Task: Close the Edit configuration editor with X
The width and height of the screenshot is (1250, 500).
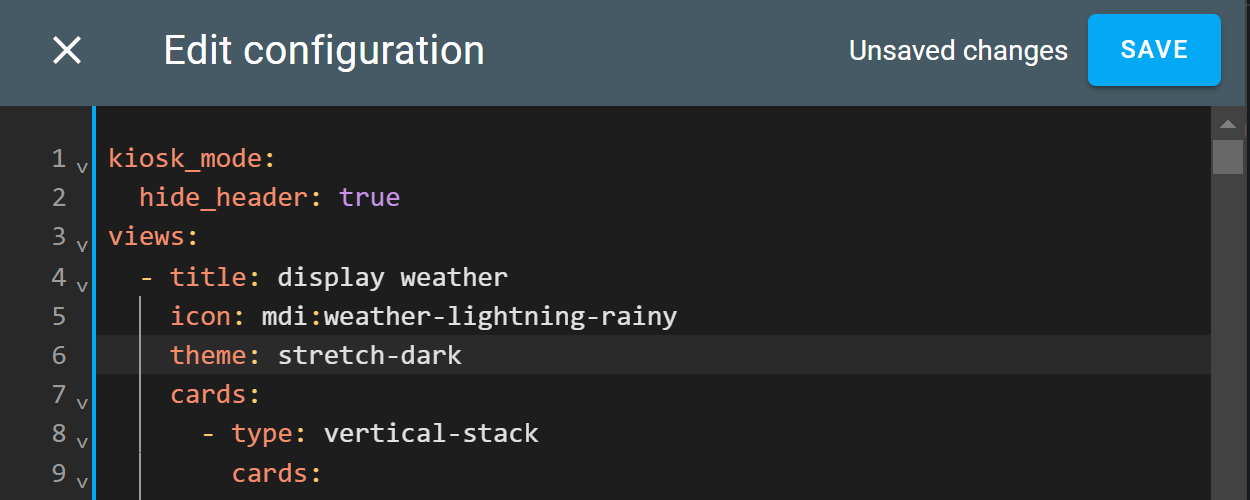Action: click(x=67, y=50)
